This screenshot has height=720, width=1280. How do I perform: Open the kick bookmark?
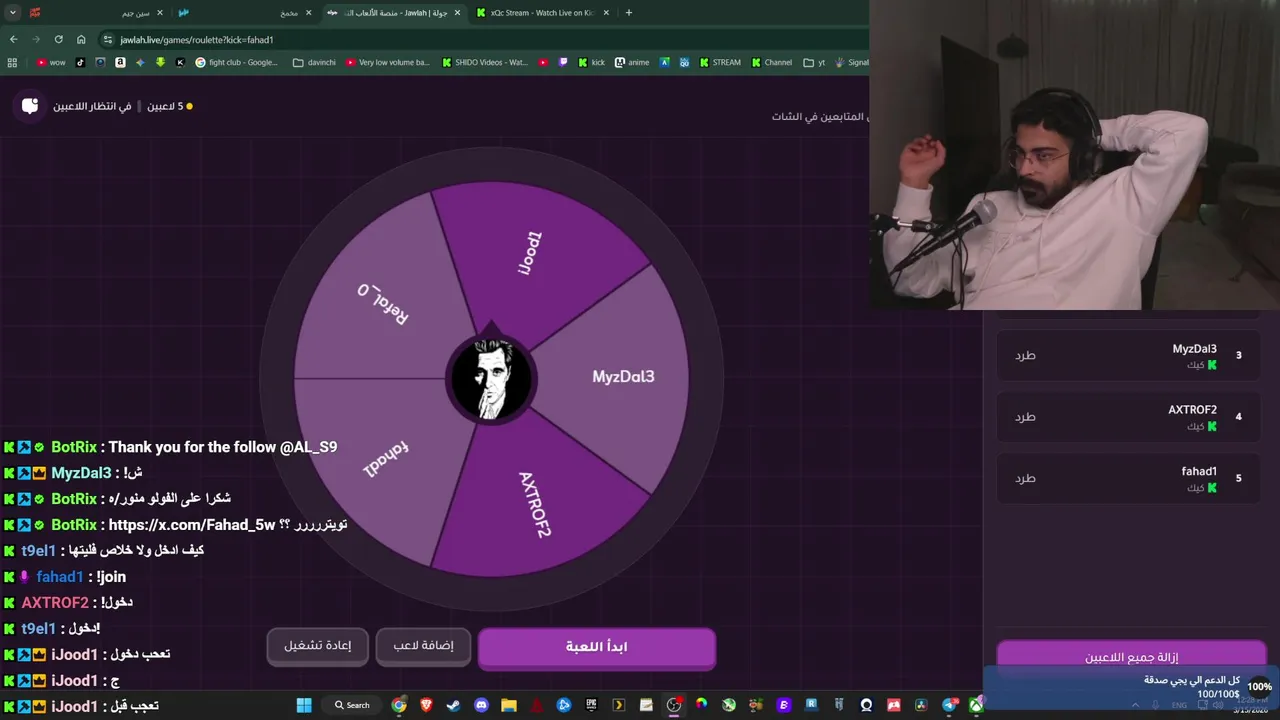point(591,62)
